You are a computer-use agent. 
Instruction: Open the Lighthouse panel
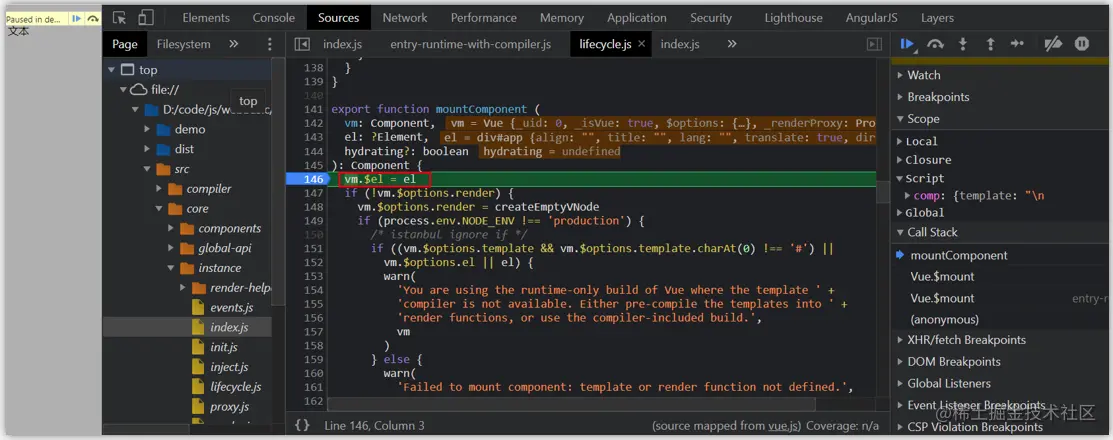pyautogui.click(x=794, y=18)
